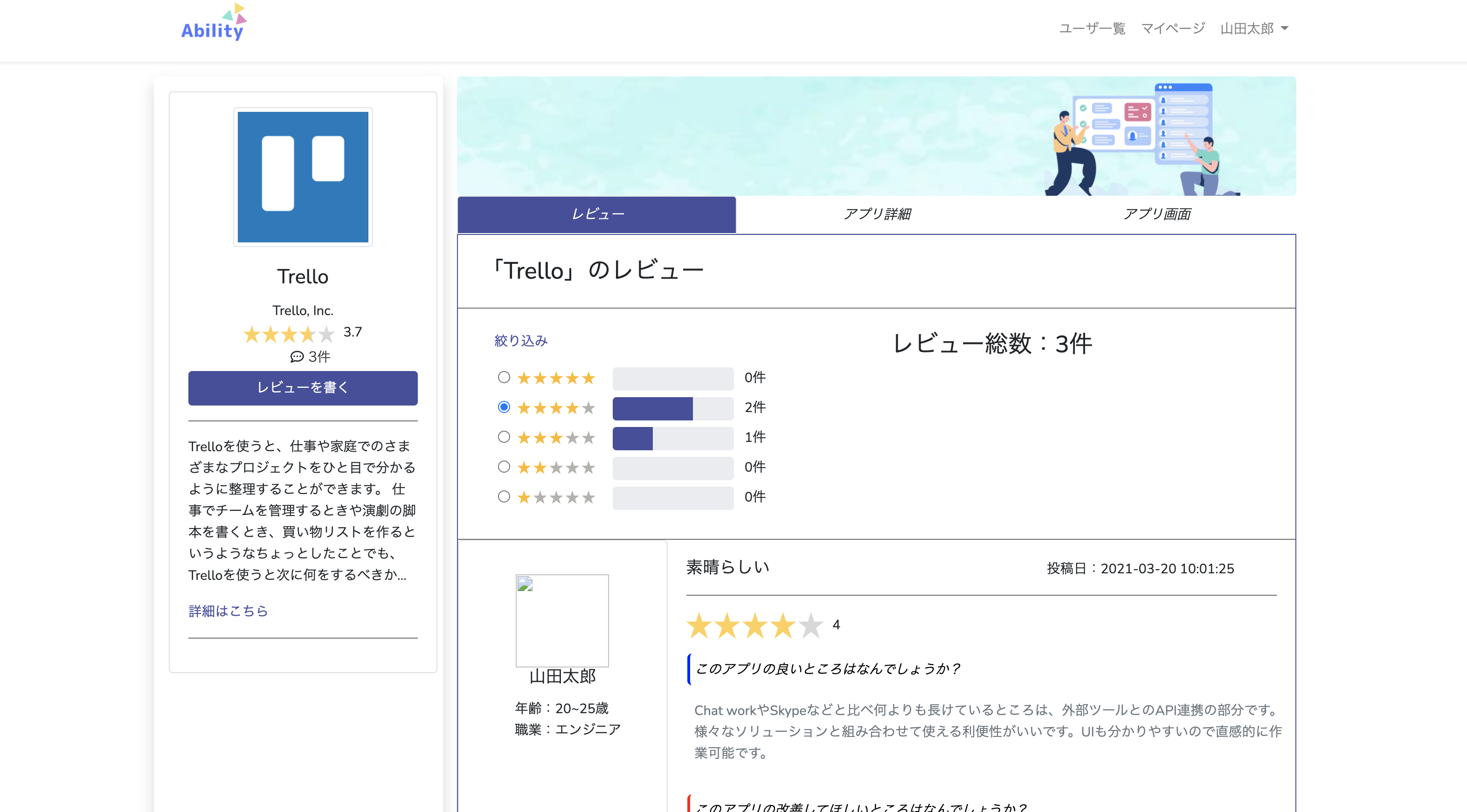Click the four-star review count bar
Image resolution: width=1467 pixels, height=812 pixels.
672,408
